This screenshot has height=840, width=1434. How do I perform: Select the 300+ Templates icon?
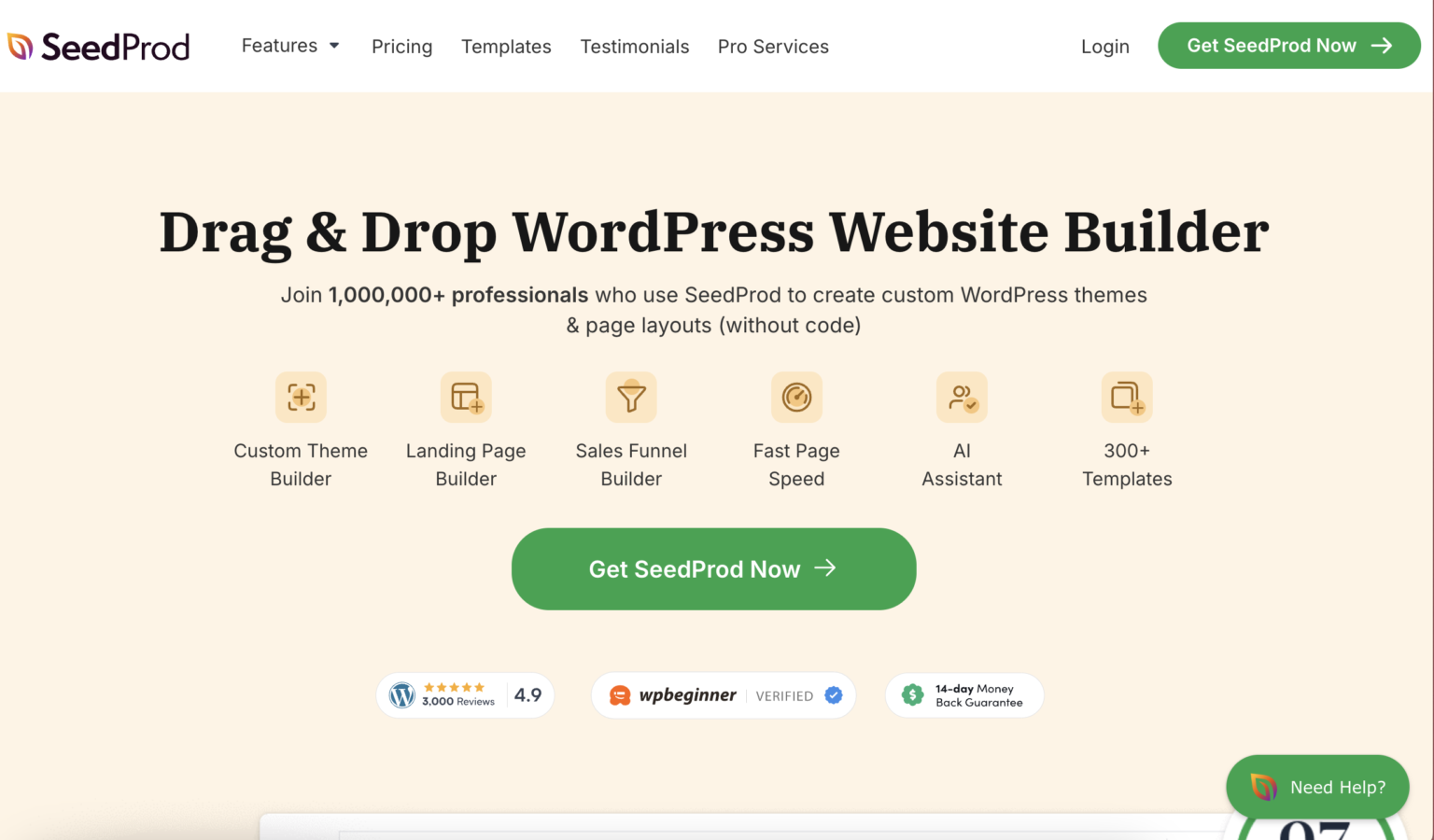point(1127,398)
